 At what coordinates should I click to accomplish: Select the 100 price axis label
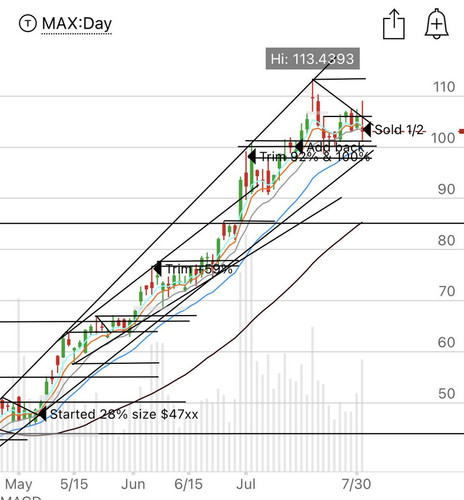443,138
